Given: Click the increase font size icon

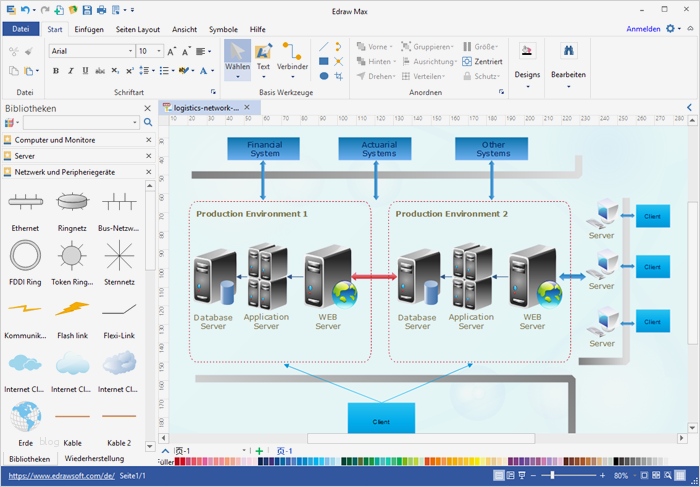Looking at the screenshot, I should tap(171, 51).
